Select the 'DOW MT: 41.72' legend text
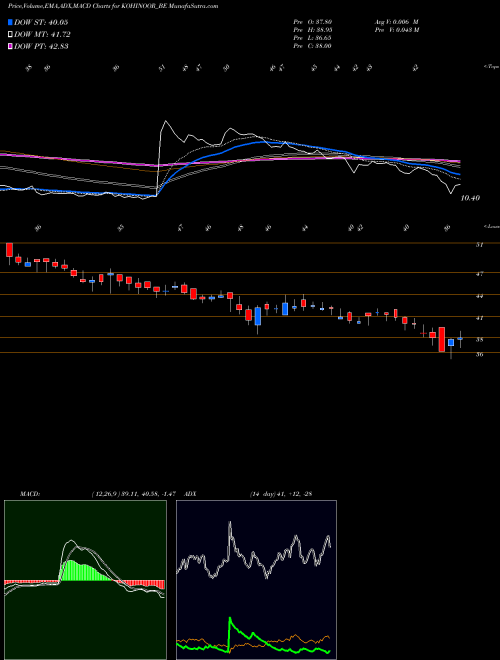The width and height of the screenshot is (500, 660). point(42,35)
